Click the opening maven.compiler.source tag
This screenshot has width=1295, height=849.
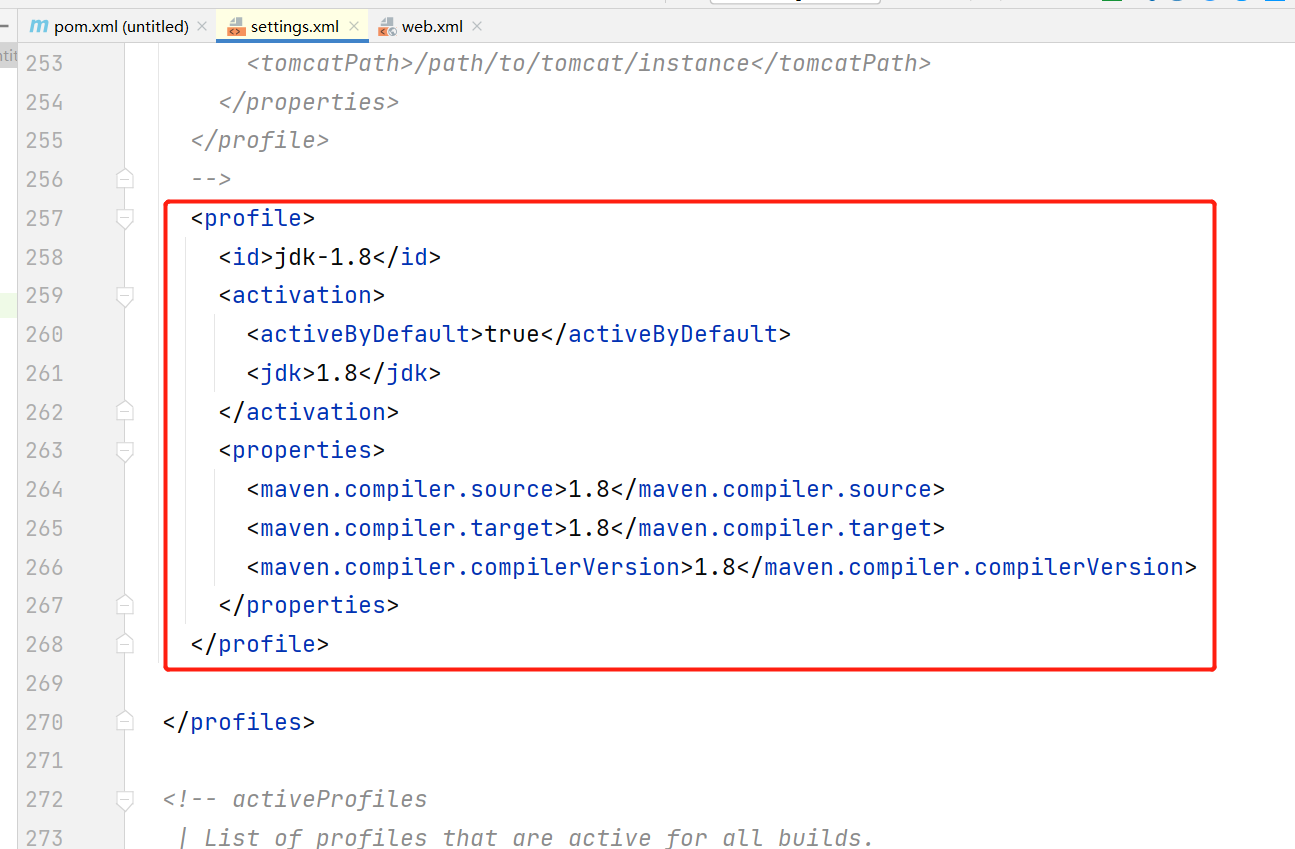coord(407,489)
